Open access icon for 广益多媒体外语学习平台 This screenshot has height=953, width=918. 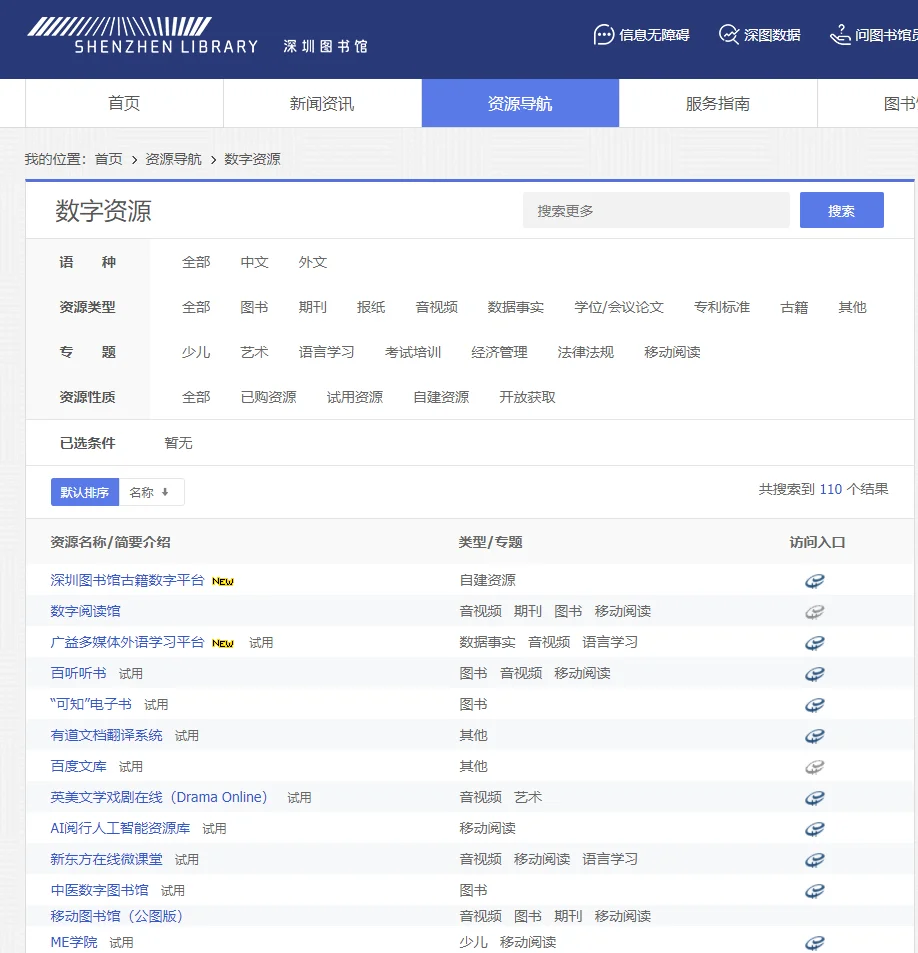[815, 643]
